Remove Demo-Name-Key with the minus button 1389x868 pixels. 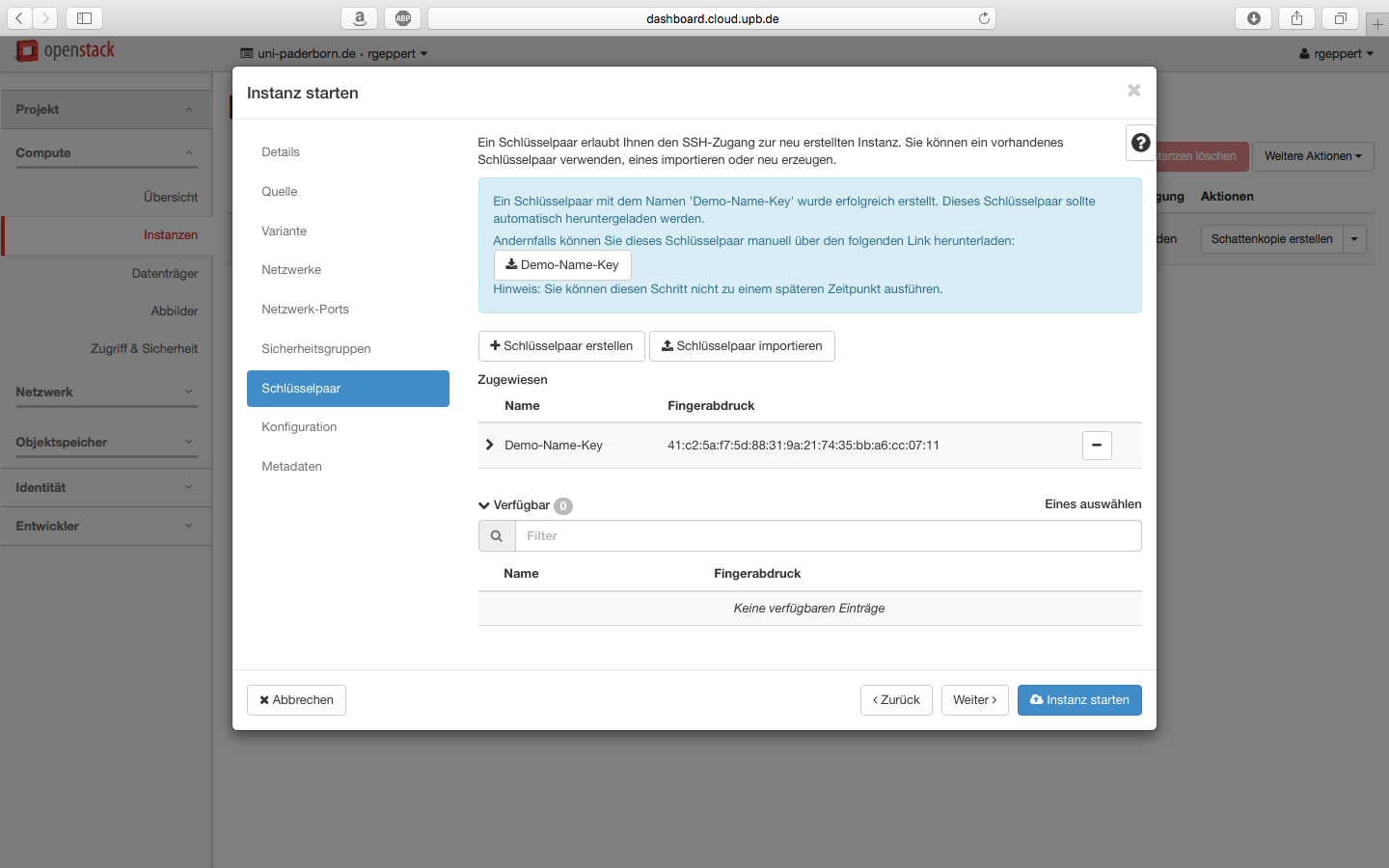click(x=1097, y=446)
